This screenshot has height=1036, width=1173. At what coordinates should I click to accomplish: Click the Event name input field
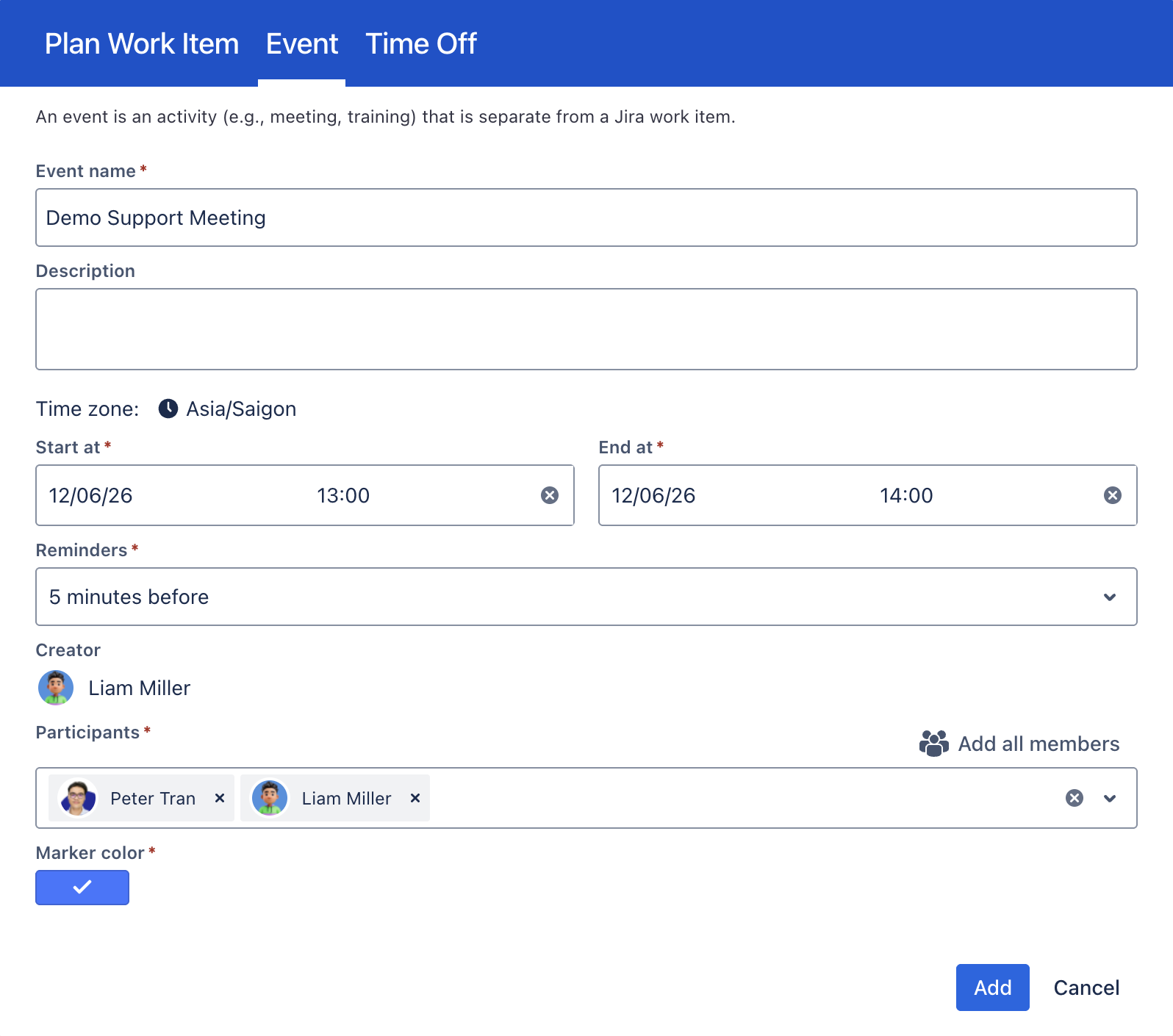586,217
